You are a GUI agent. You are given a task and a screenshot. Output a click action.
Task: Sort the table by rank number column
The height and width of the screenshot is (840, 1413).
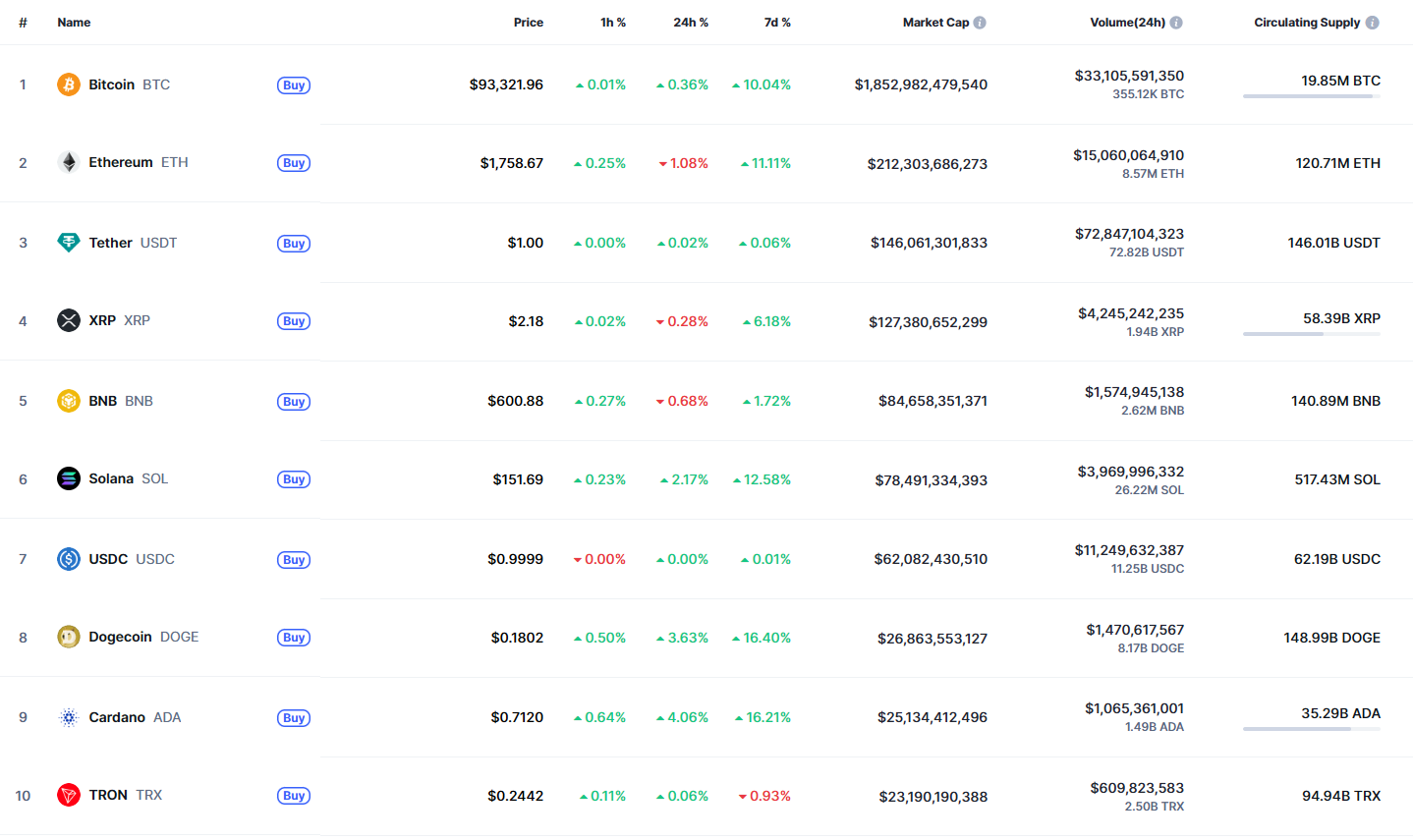[23, 23]
